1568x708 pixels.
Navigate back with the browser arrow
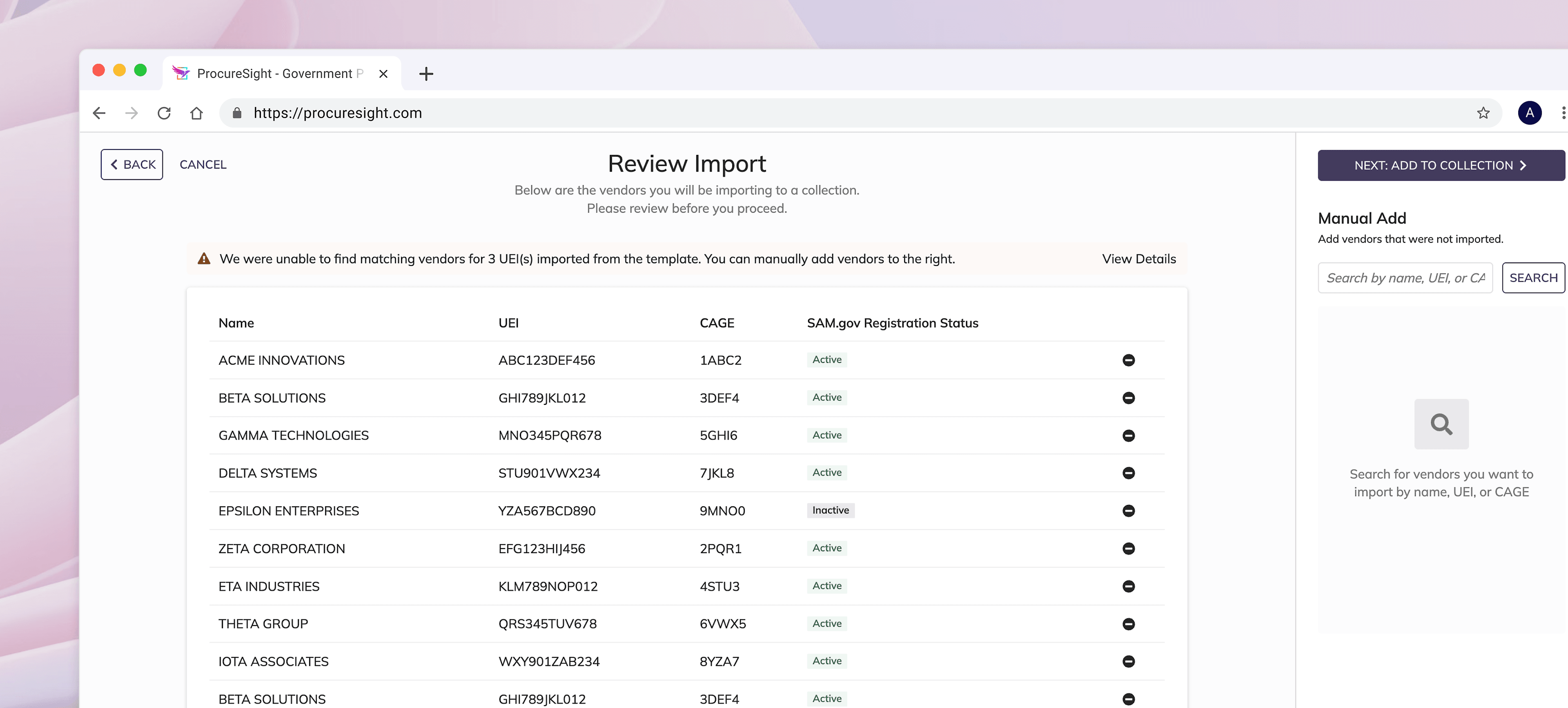[x=99, y=113]
